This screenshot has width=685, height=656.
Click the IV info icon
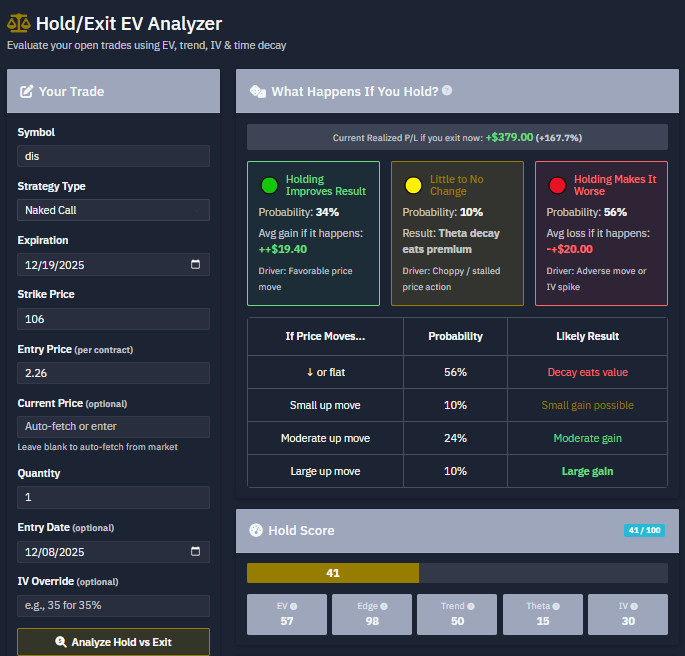(x=634, y=606)
